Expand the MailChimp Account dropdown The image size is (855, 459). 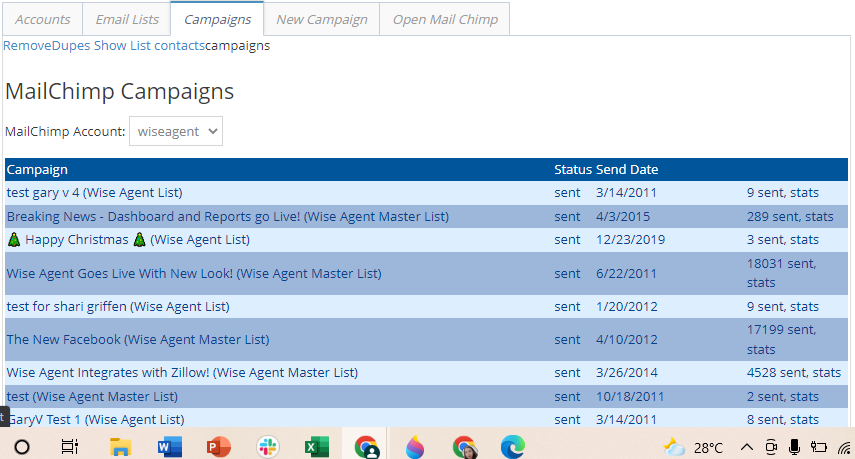(176, 131)
